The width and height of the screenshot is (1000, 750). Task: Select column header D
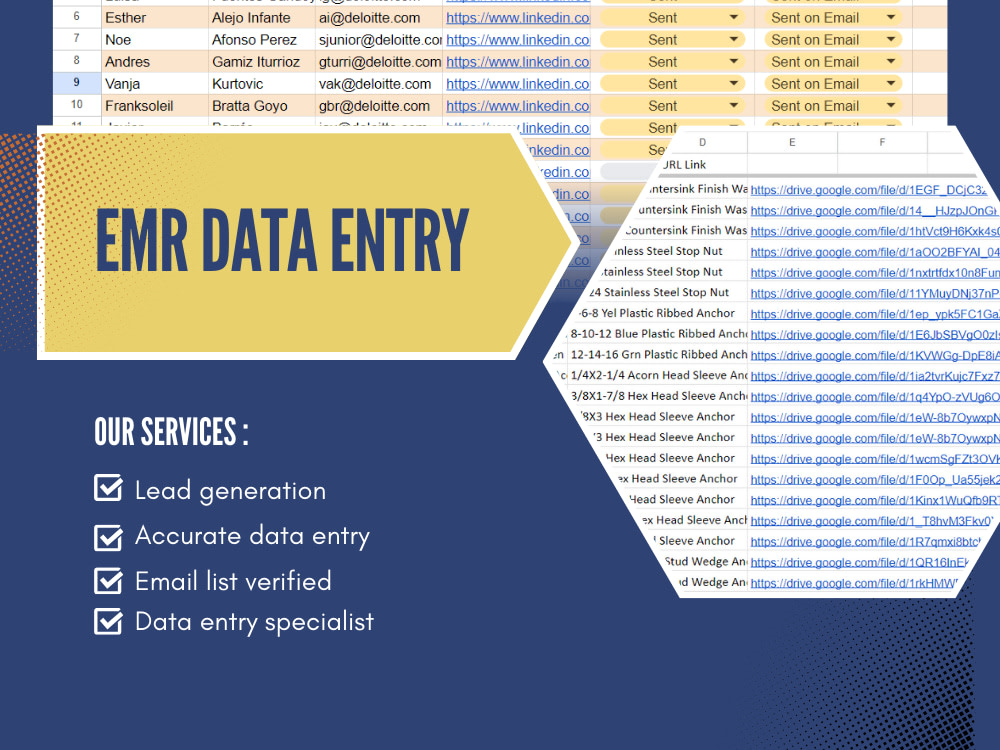(701, 143)
